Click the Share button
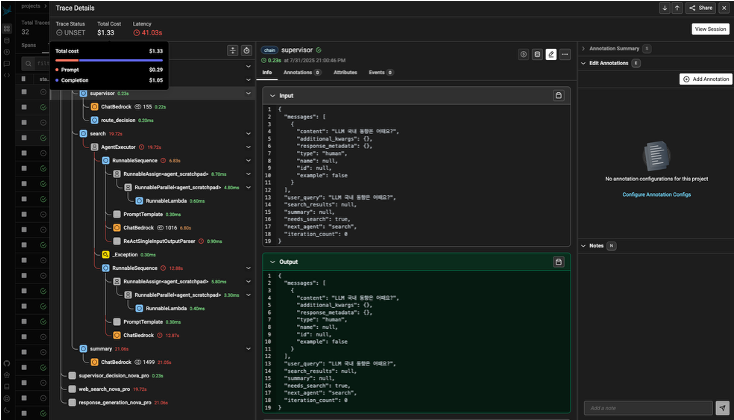734x420 pixels. tap(700, 7)
